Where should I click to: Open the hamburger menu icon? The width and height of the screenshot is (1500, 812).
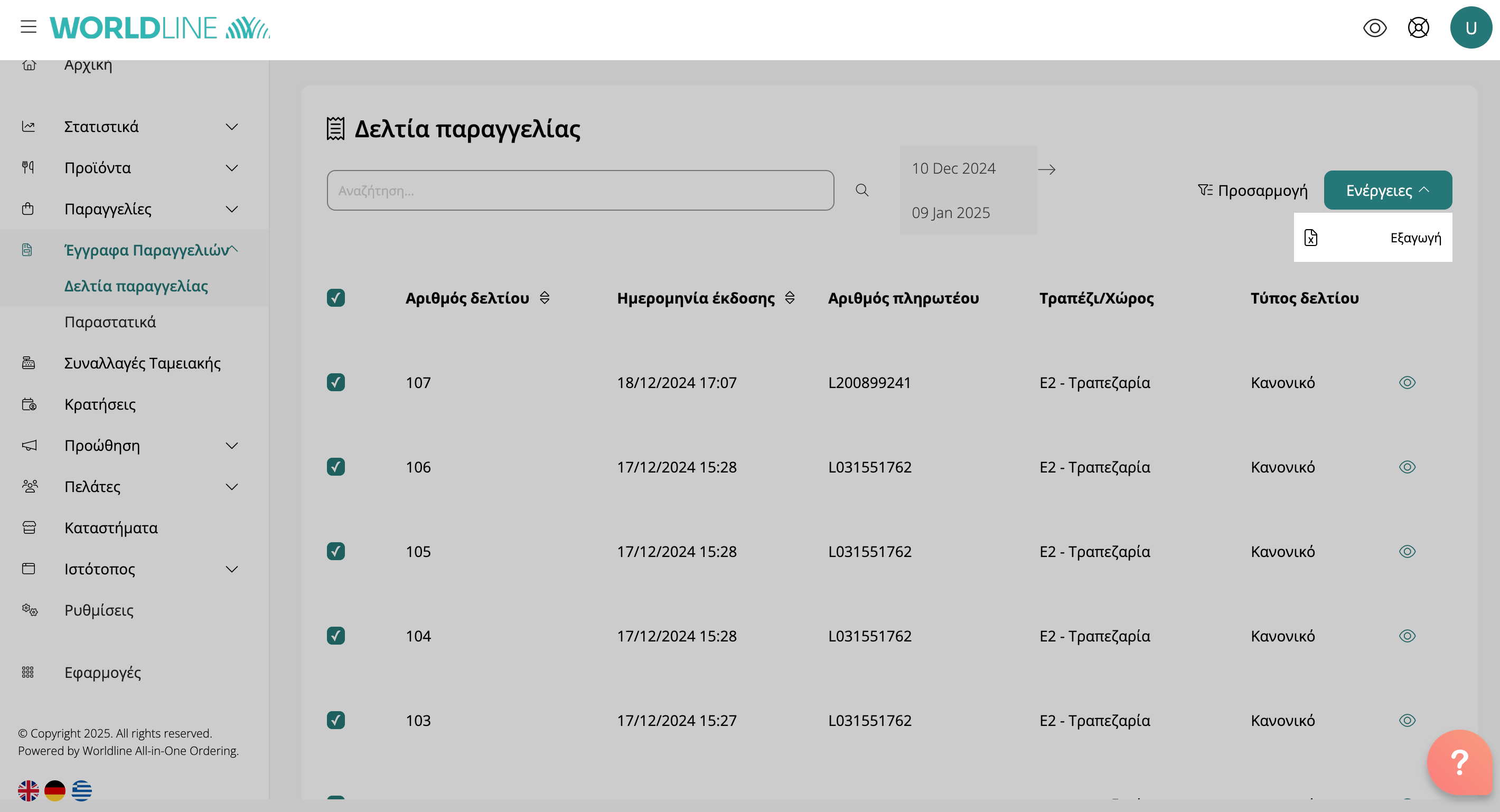click(28, 27)
